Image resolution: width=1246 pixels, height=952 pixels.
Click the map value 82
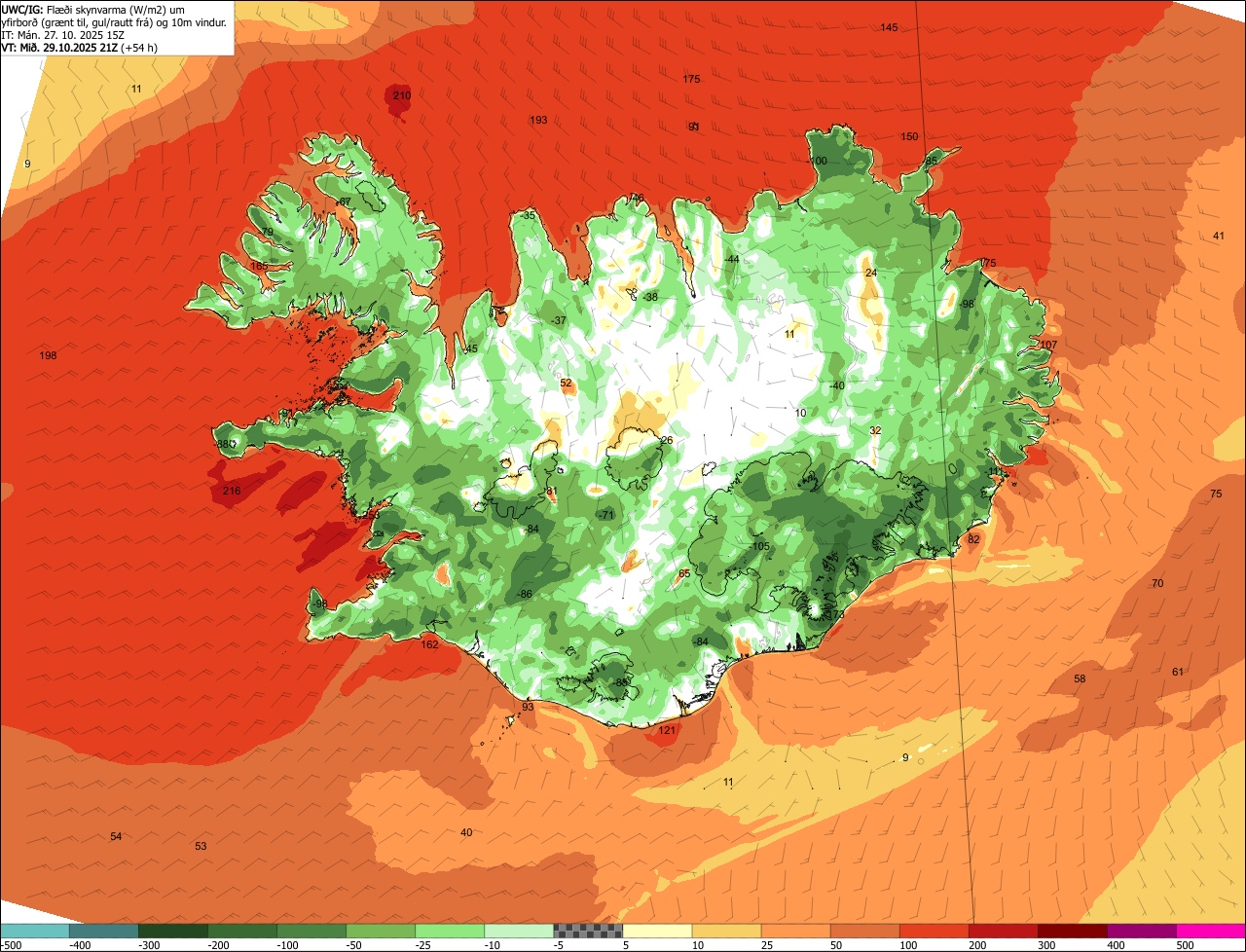tap(973, 538)
